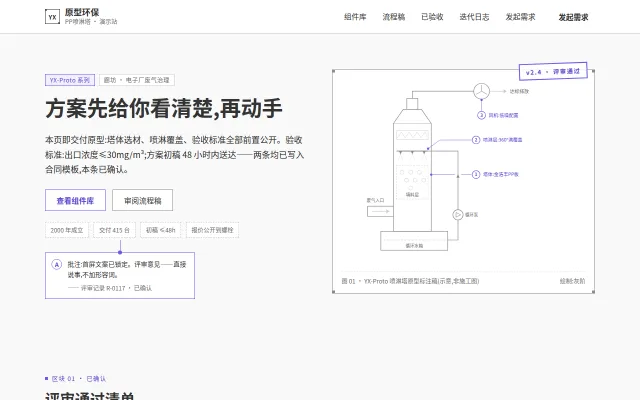The width and height of the screenshot is (640, 400).
Task: Click the 查看组件库 button
Action: [x=76, y=200]
